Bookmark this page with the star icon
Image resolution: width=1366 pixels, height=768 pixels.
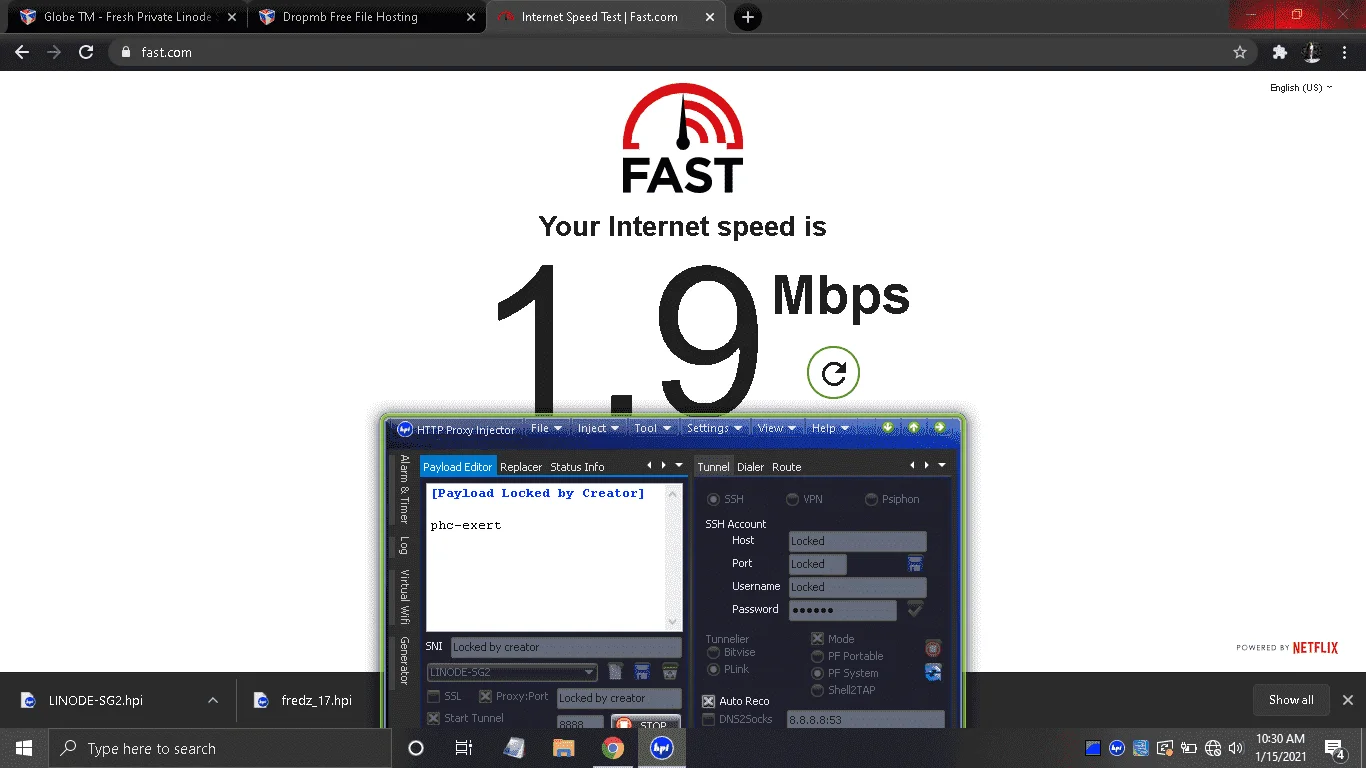pyautogui.click(x=1240, y=52)
